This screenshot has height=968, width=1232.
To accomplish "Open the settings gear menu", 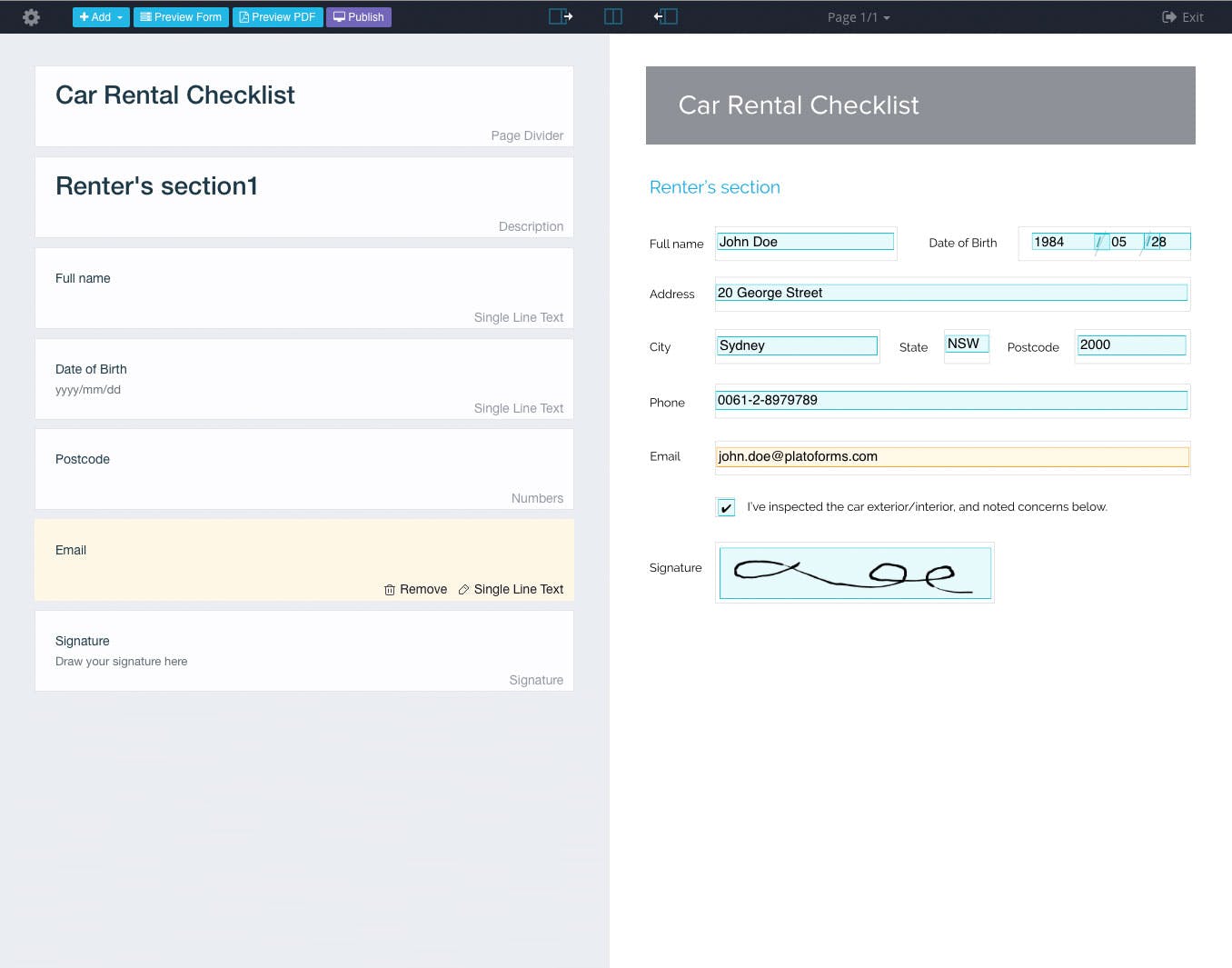I will coord(31,17).
